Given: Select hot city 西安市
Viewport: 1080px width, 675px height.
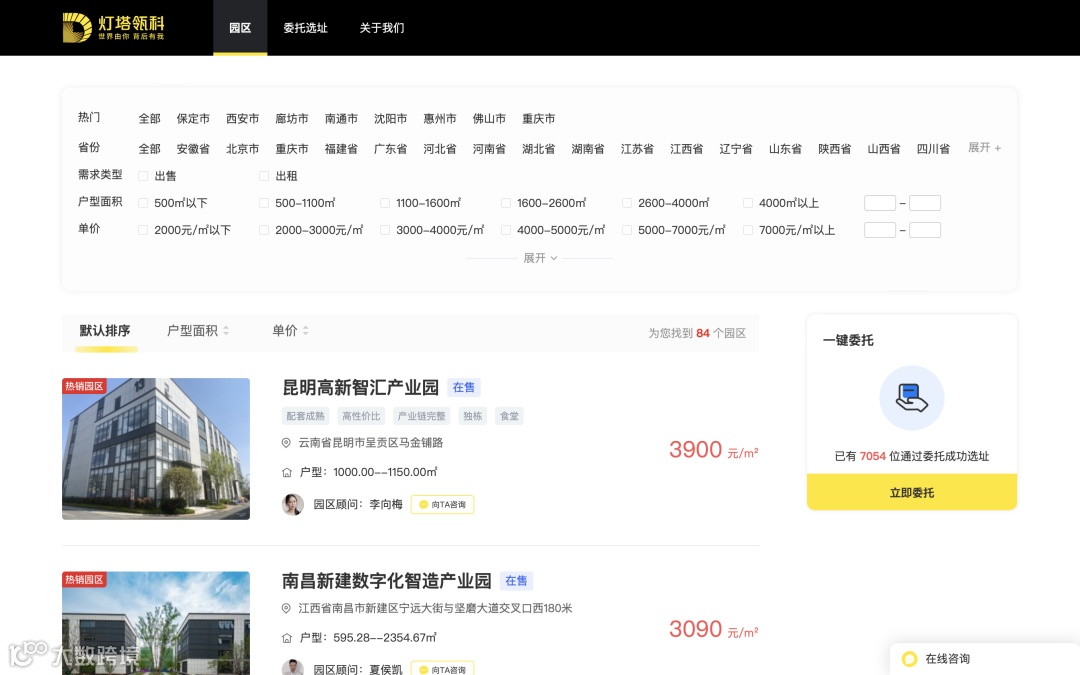Looking at the screenshot, I should pos(242,118).
